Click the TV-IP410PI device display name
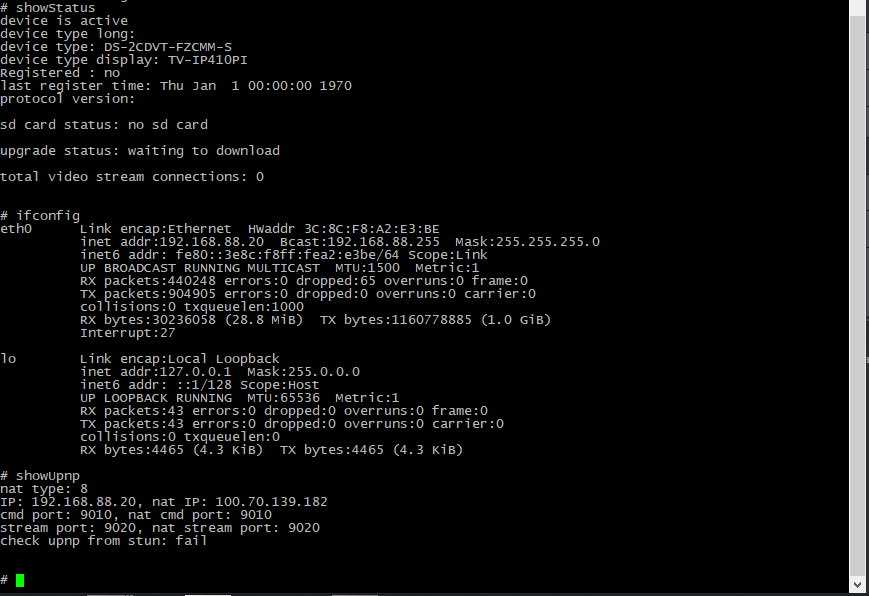This screenshot has width=869, height=596. 208,60
